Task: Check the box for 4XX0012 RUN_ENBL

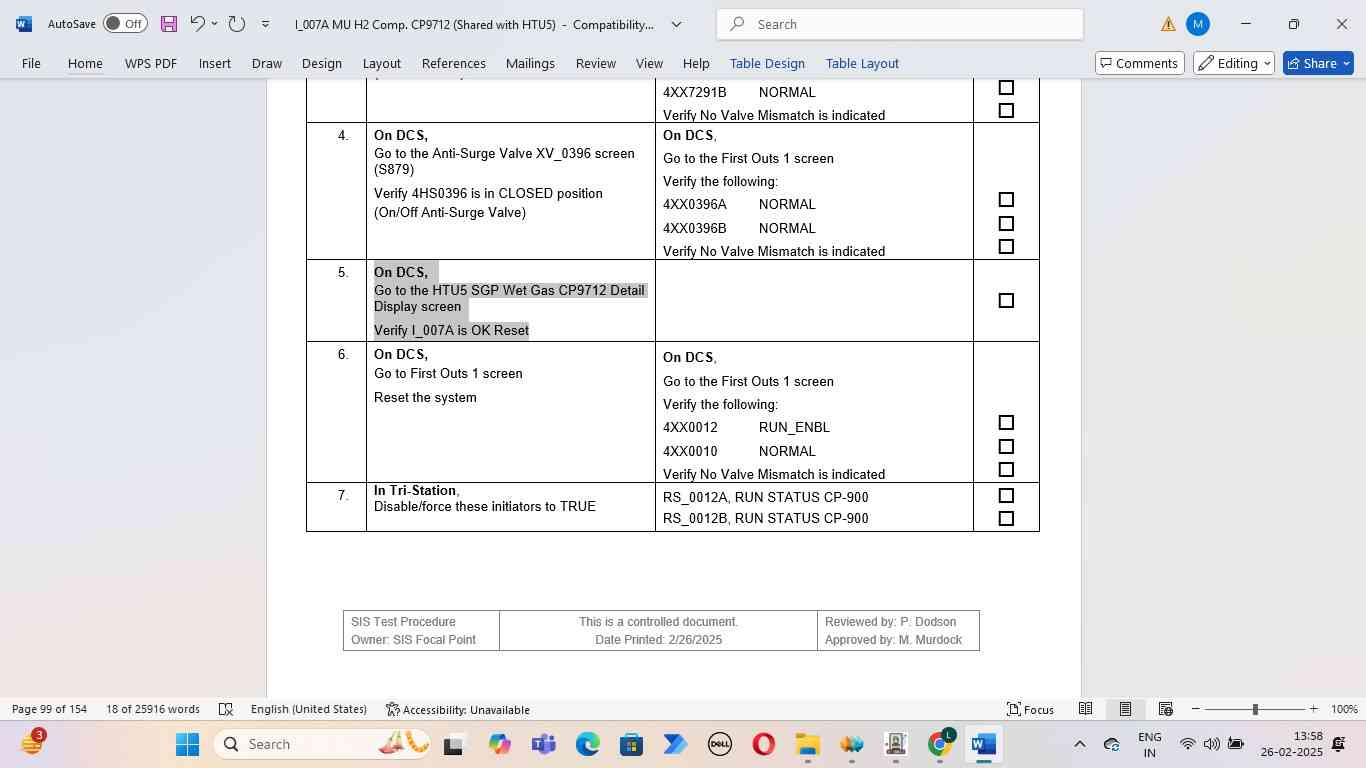Action: [1006, 423]
